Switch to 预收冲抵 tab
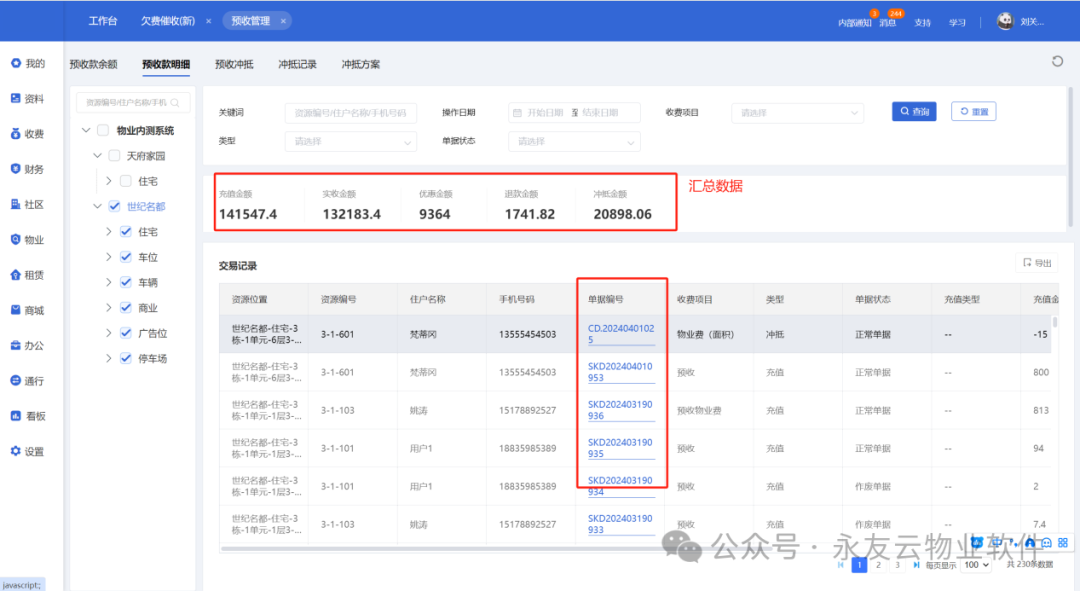The height and width of the screenshot is (591, 1080). click(234, 64)
